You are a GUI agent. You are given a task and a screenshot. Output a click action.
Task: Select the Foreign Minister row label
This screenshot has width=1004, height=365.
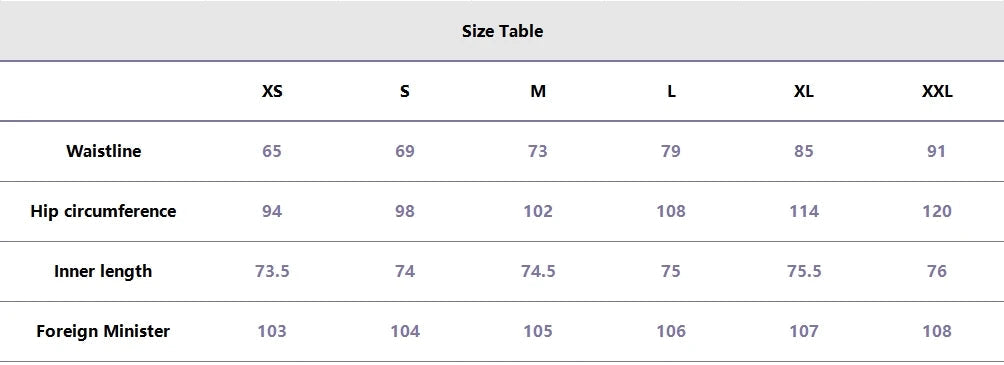[x=103, y=331]
